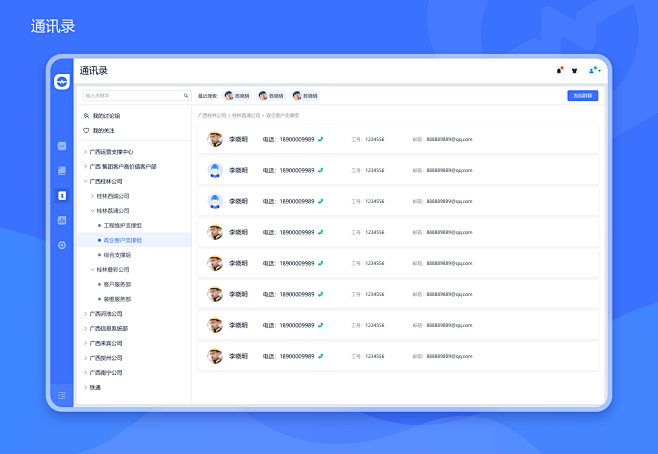Viewport: 658px width, 454px height.
Task: Open the messages icon in the sidebar
Action: (x=62, y=146)
